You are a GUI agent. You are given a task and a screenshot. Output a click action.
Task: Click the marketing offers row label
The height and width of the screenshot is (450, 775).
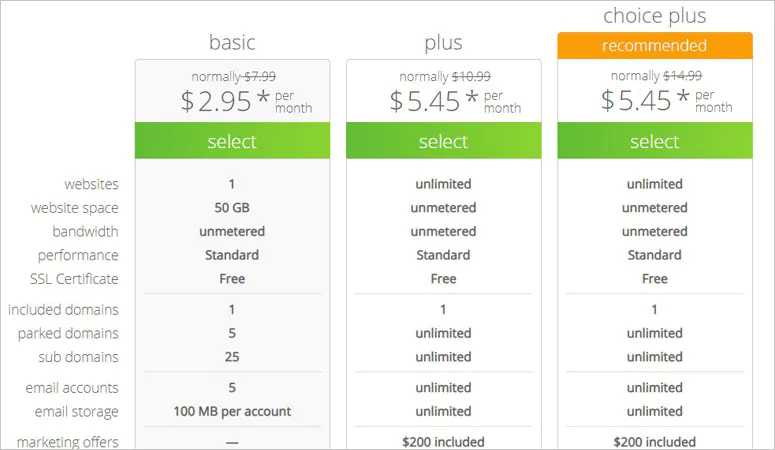[68, 442]
